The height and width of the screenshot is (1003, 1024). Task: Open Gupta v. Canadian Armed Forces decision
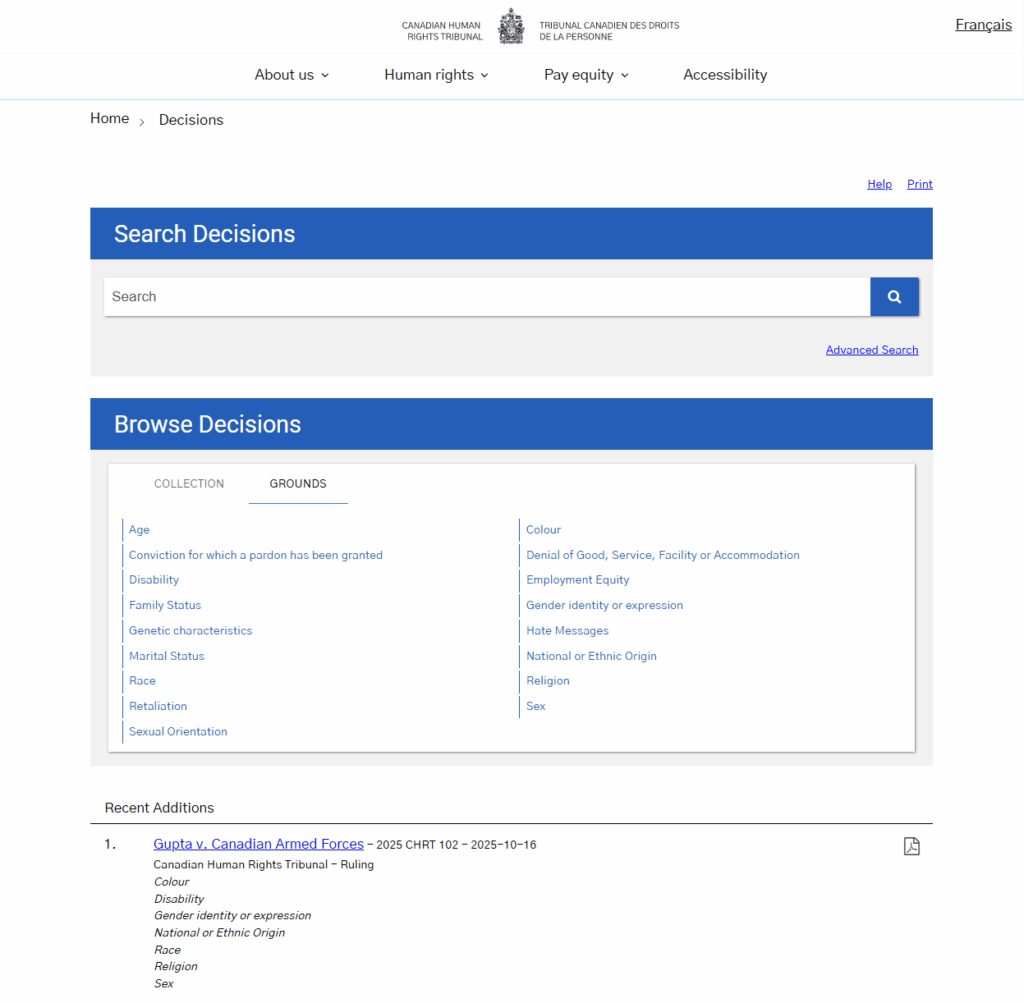258,844
